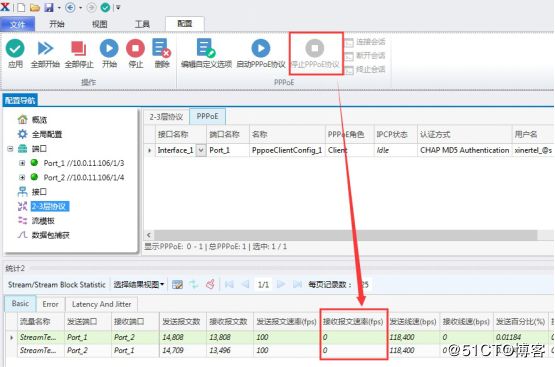This screenshot has height=367, width=555.
Task: Click the green check icon in title bar
Action: click(x=105, y=7)
